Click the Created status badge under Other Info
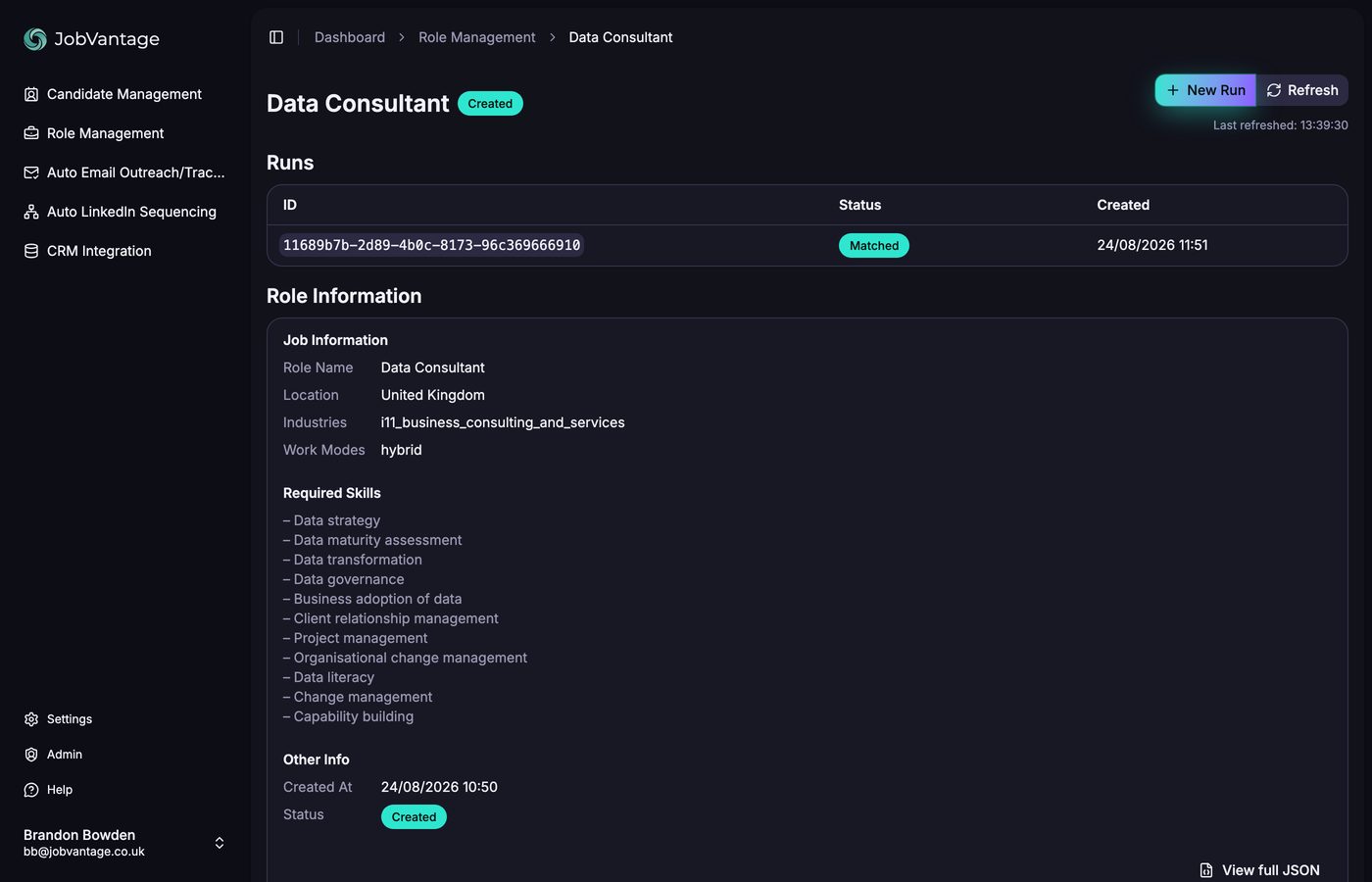 pyautogui.click(x=414, y=817)
